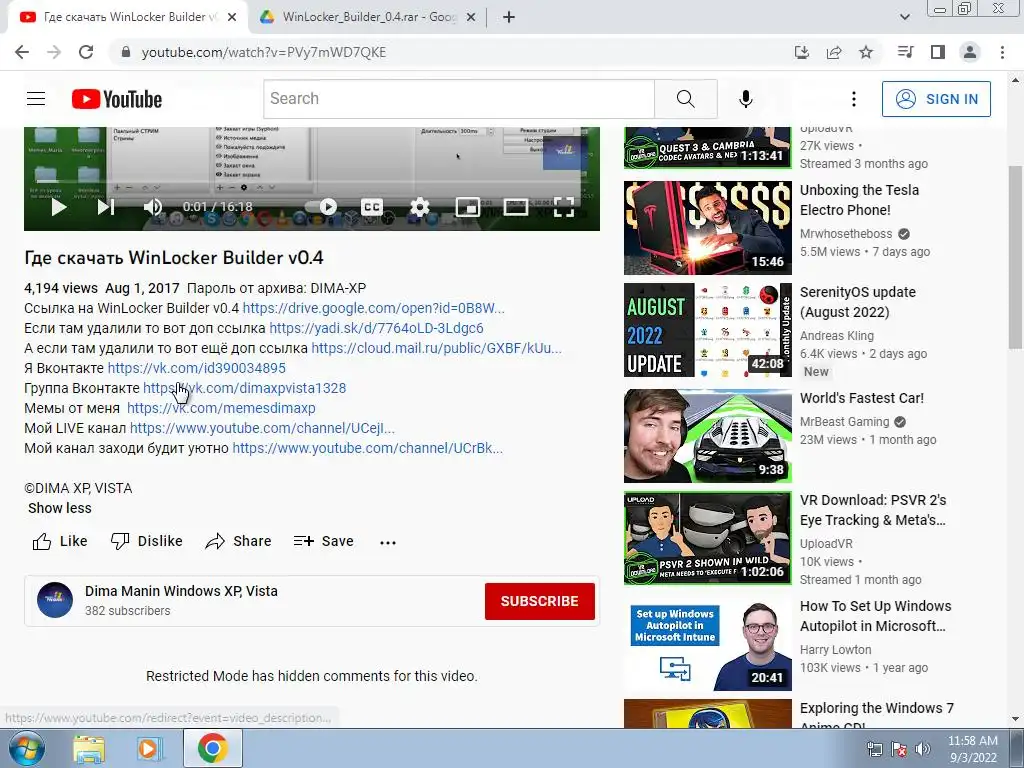Viewport: 1024px width, 768px height.
Task: Switch to theater mode
Action: pos(516,207)
